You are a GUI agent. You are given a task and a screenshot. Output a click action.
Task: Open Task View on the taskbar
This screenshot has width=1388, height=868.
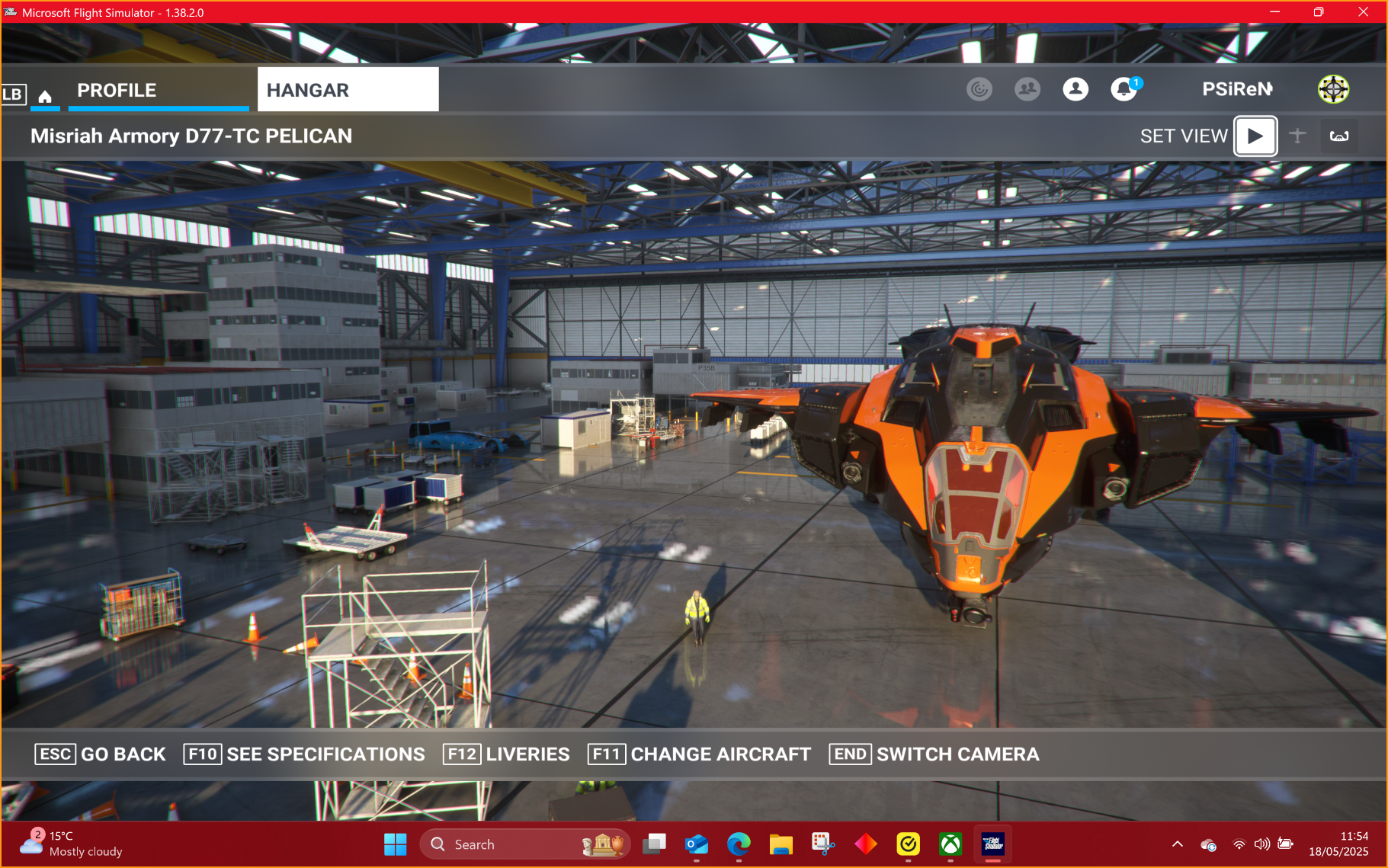click(654, 844)
